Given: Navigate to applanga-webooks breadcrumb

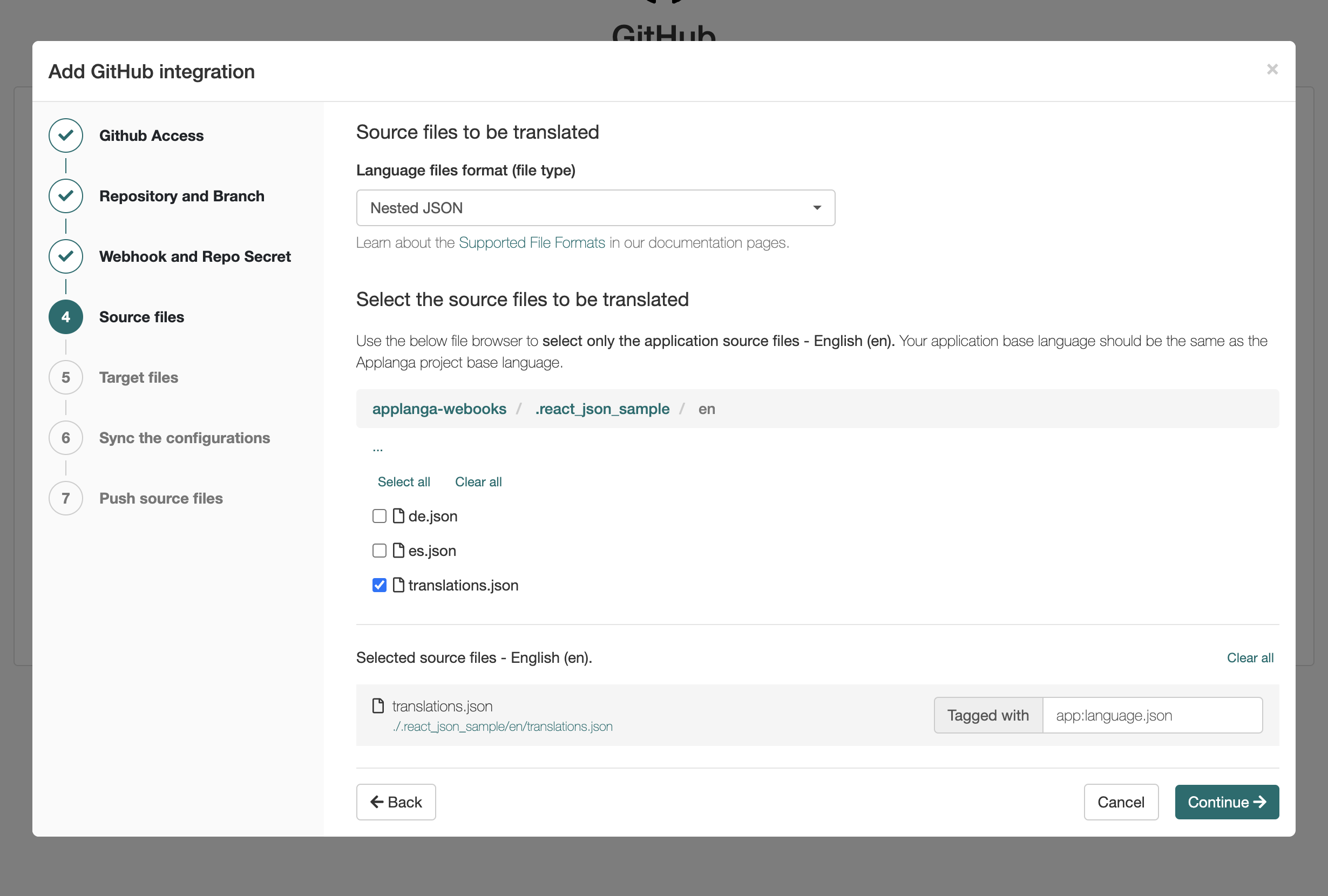Looking at the screenshot, I should pos(439,409).
